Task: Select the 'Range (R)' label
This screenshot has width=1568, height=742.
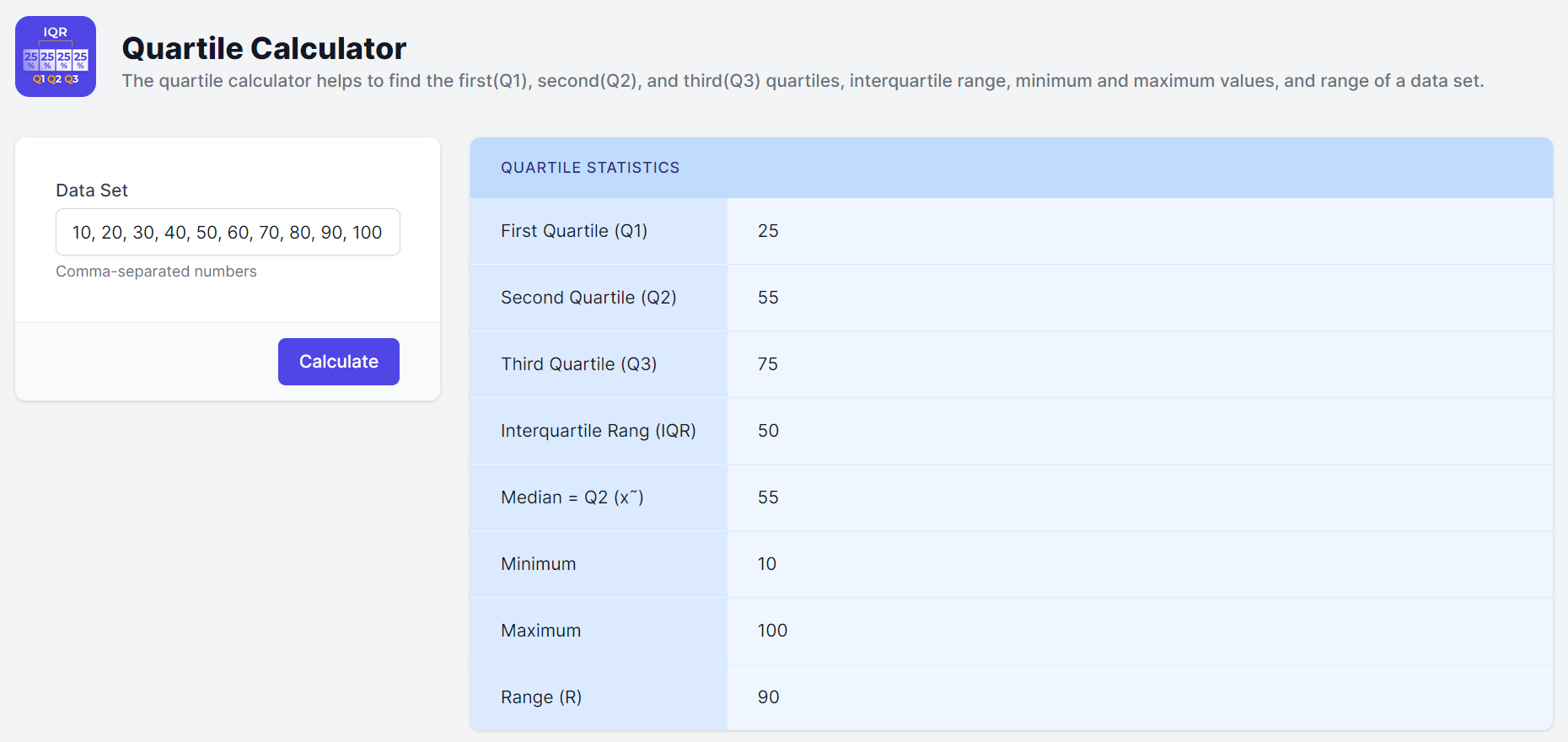Action: [541, 697]
